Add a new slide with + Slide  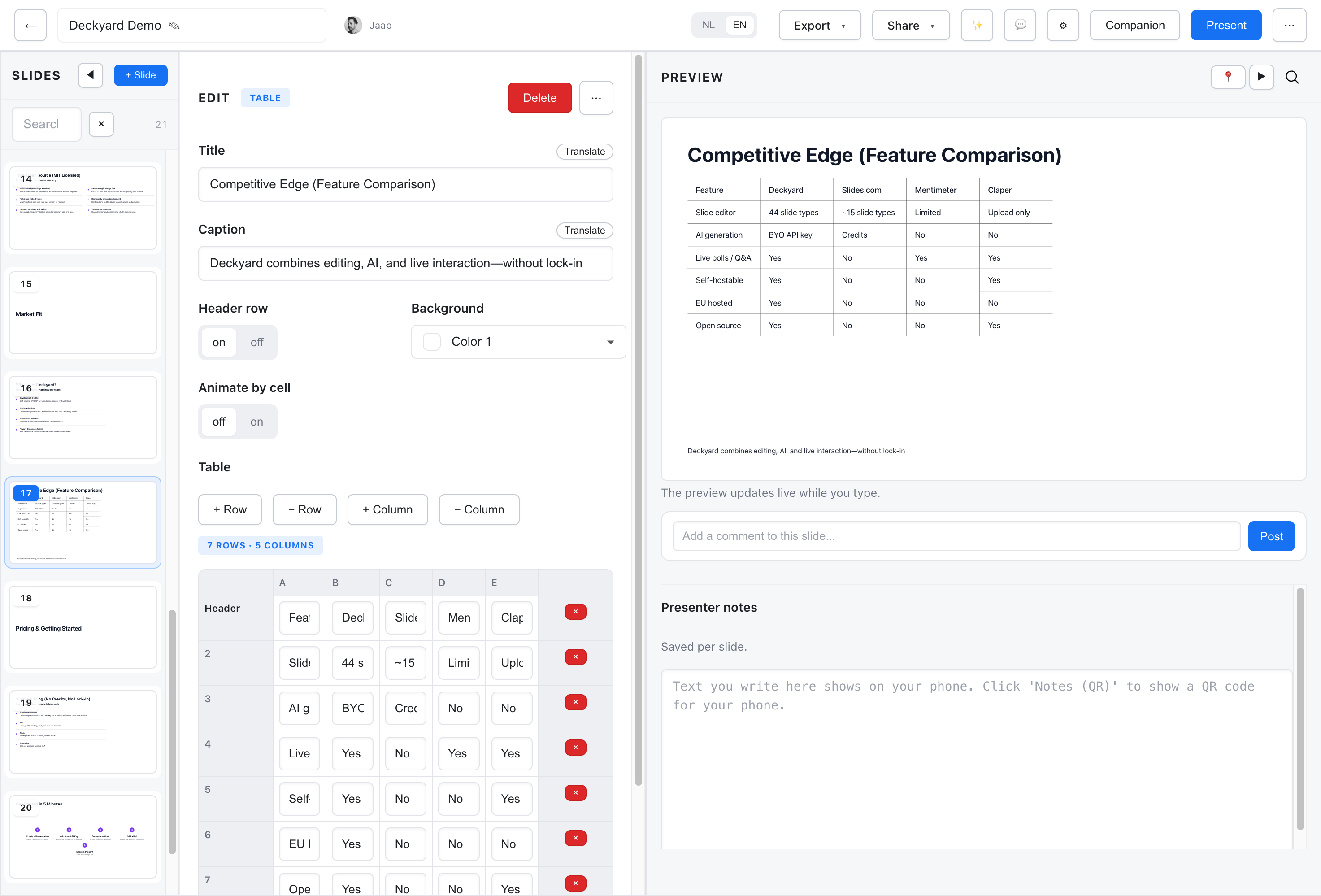point(140,75)
